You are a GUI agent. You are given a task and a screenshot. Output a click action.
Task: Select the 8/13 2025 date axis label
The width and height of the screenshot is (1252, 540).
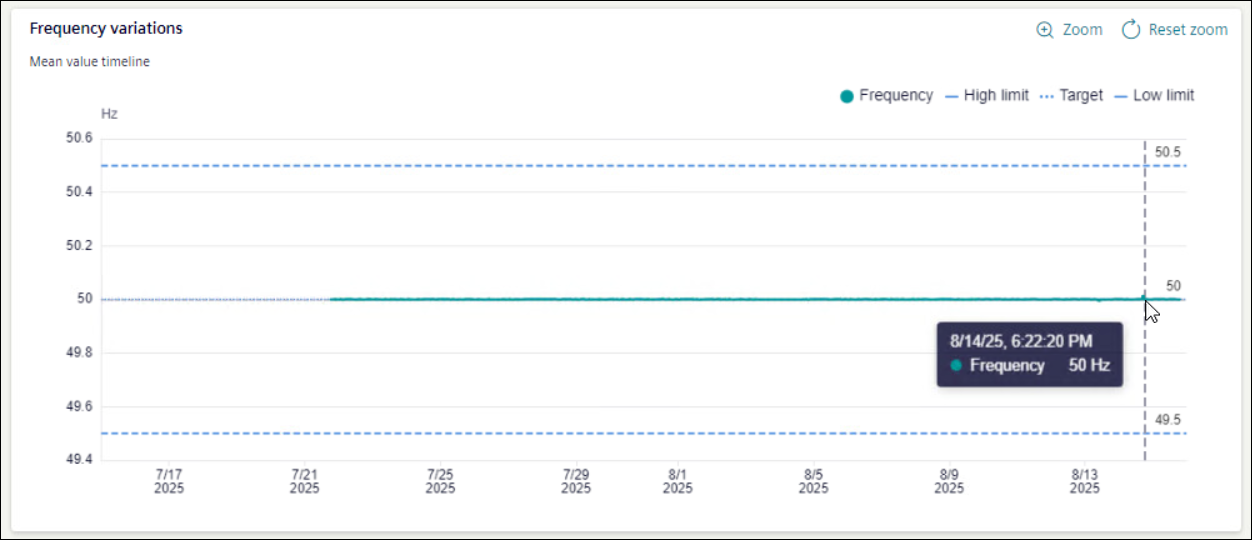(1085, 481)
